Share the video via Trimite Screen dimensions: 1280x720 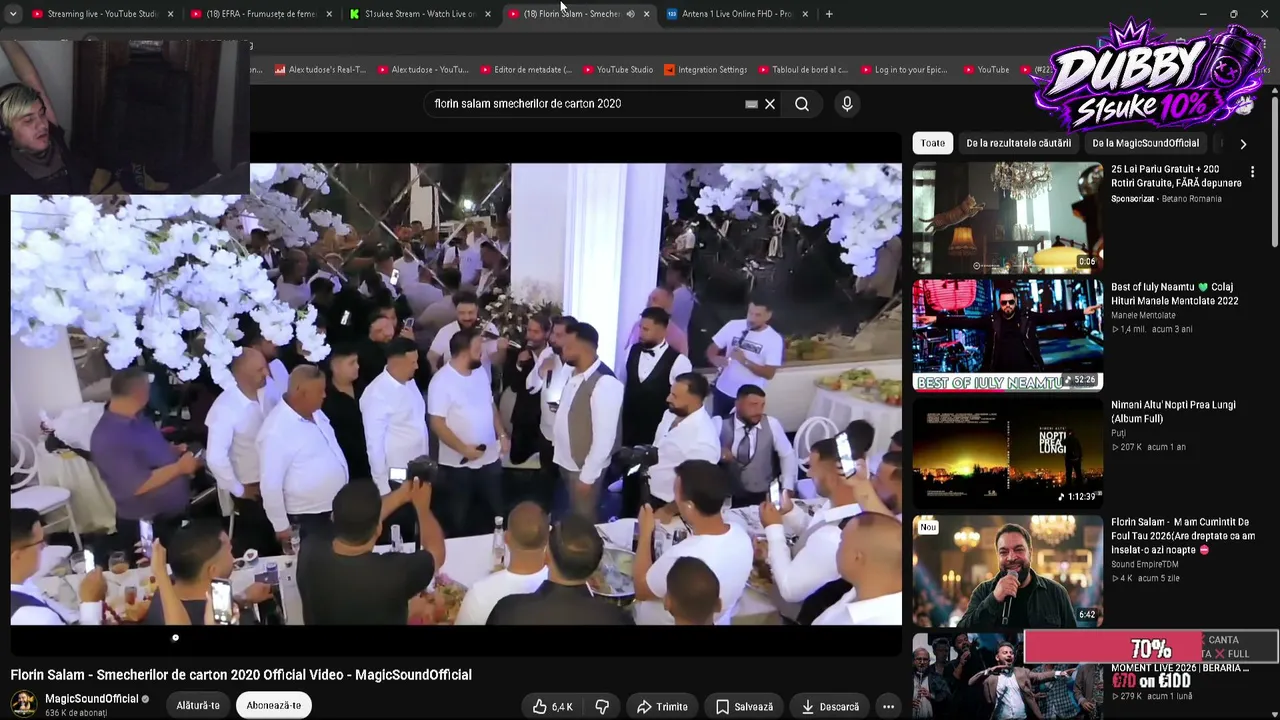pos(662,707)
